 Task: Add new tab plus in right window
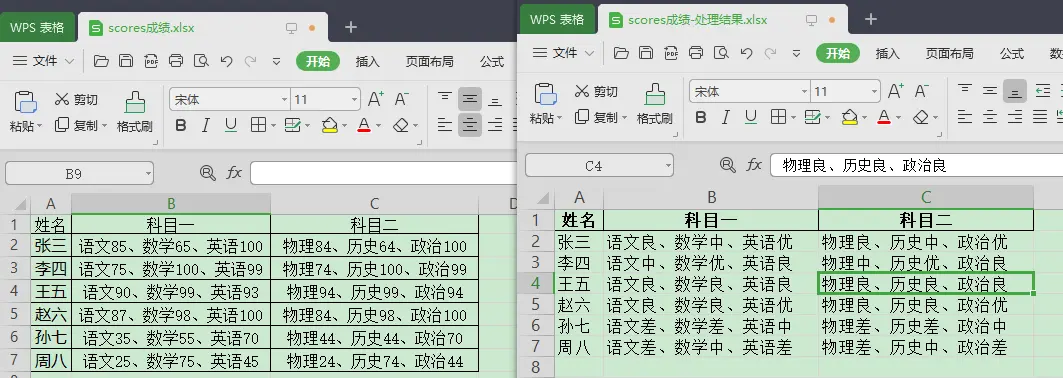coord(870,20)
